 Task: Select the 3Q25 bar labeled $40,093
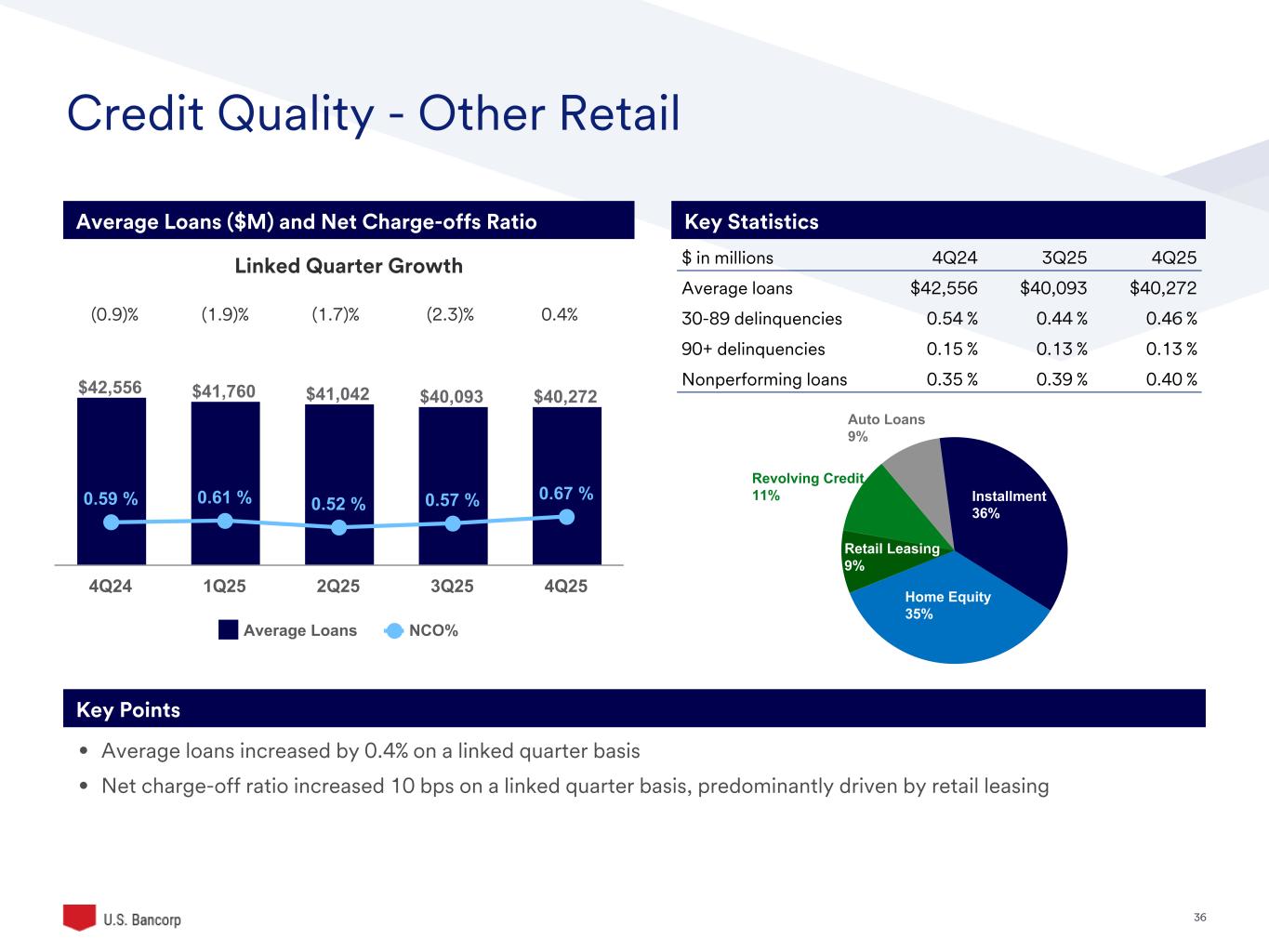[453, 486]
